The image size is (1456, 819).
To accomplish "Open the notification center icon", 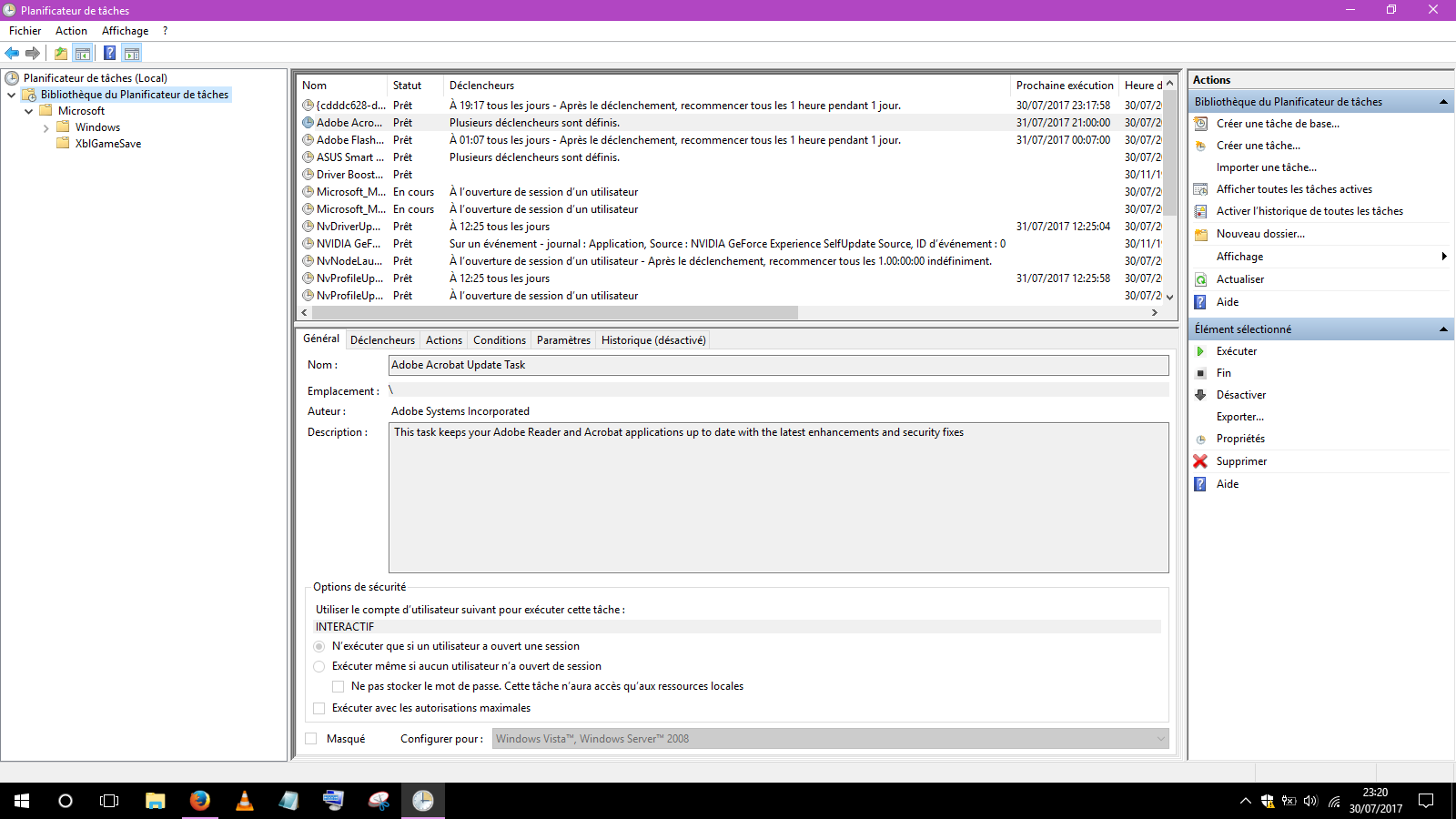I will (x=1426, y=801).
